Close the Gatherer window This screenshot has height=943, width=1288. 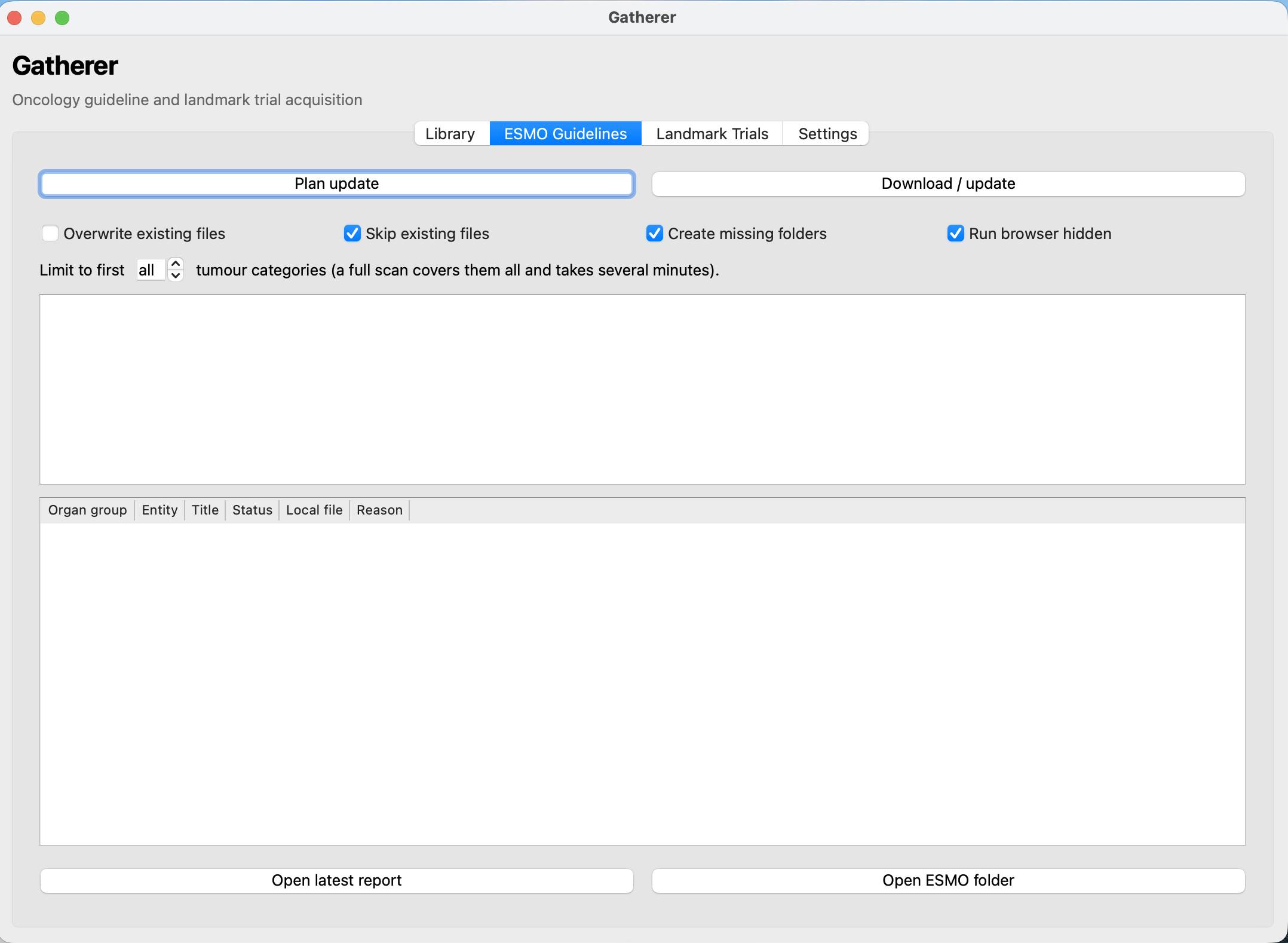[x=14, y=18]
